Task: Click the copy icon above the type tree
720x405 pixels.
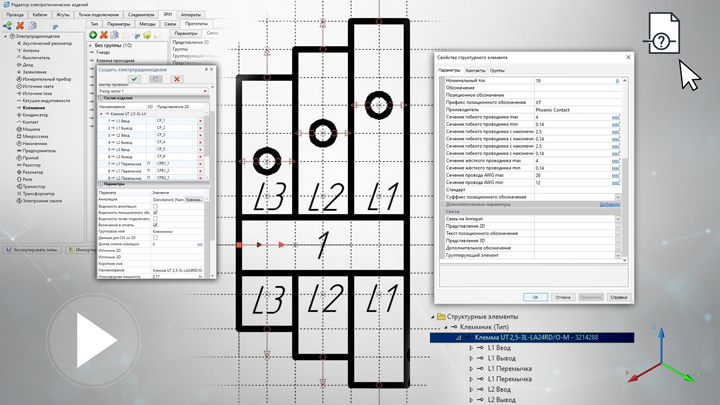Action: point(32,26)
